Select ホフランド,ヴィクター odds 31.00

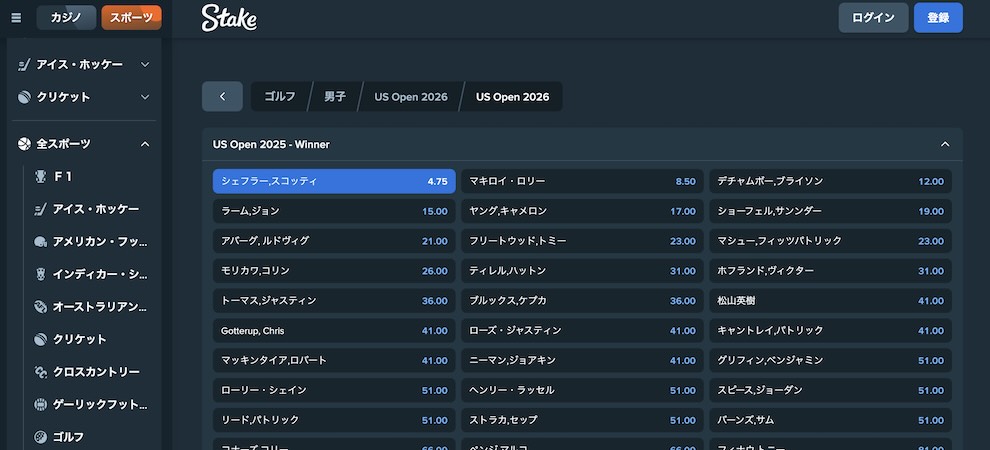pyautogui.click(x=830, y=271)
